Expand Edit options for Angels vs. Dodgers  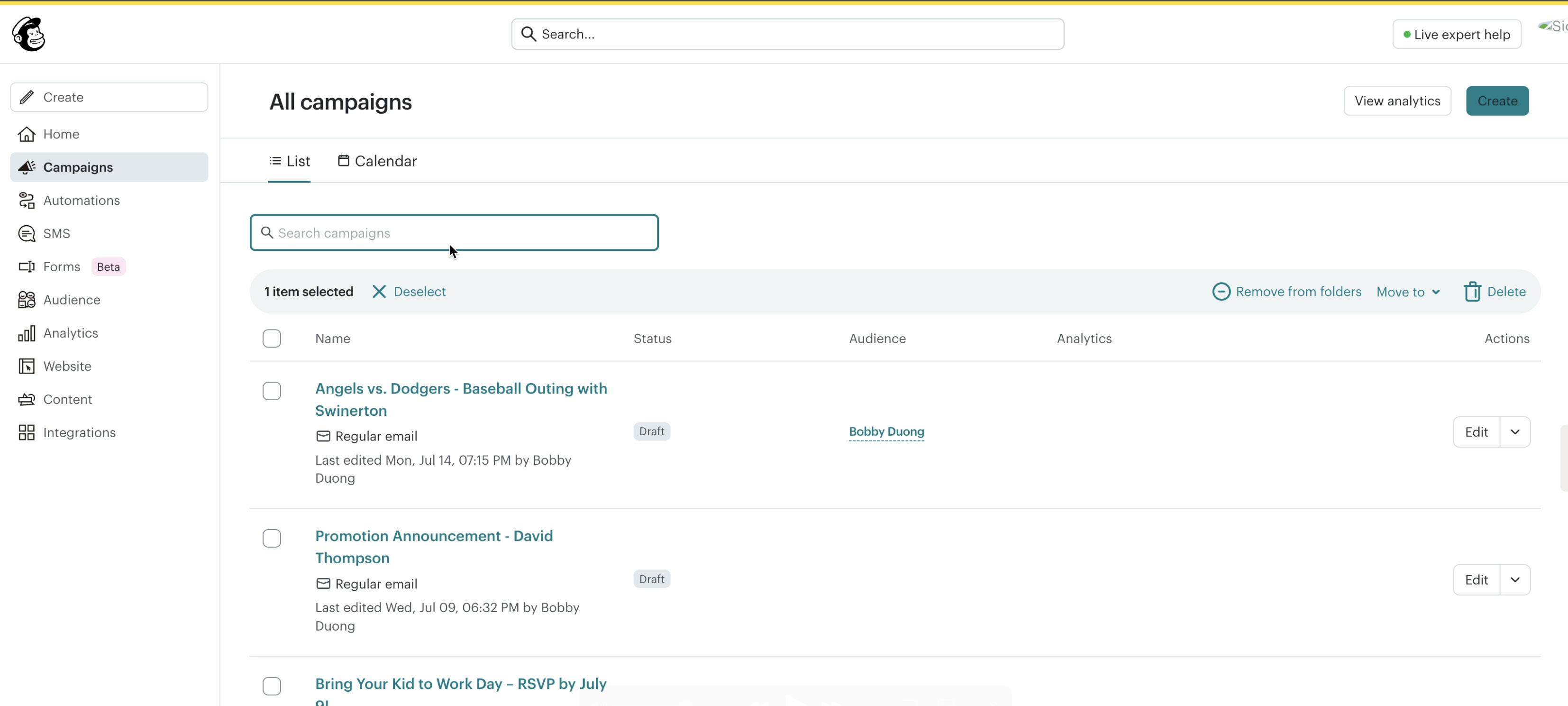pyautogui.click(x=1514, y=432)
